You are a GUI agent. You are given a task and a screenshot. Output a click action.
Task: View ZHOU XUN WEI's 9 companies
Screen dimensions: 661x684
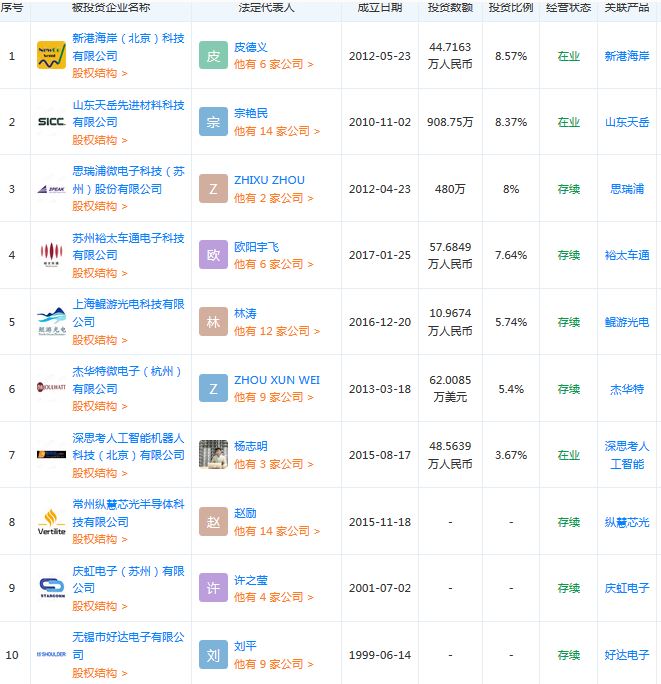(x=274, y=397)
